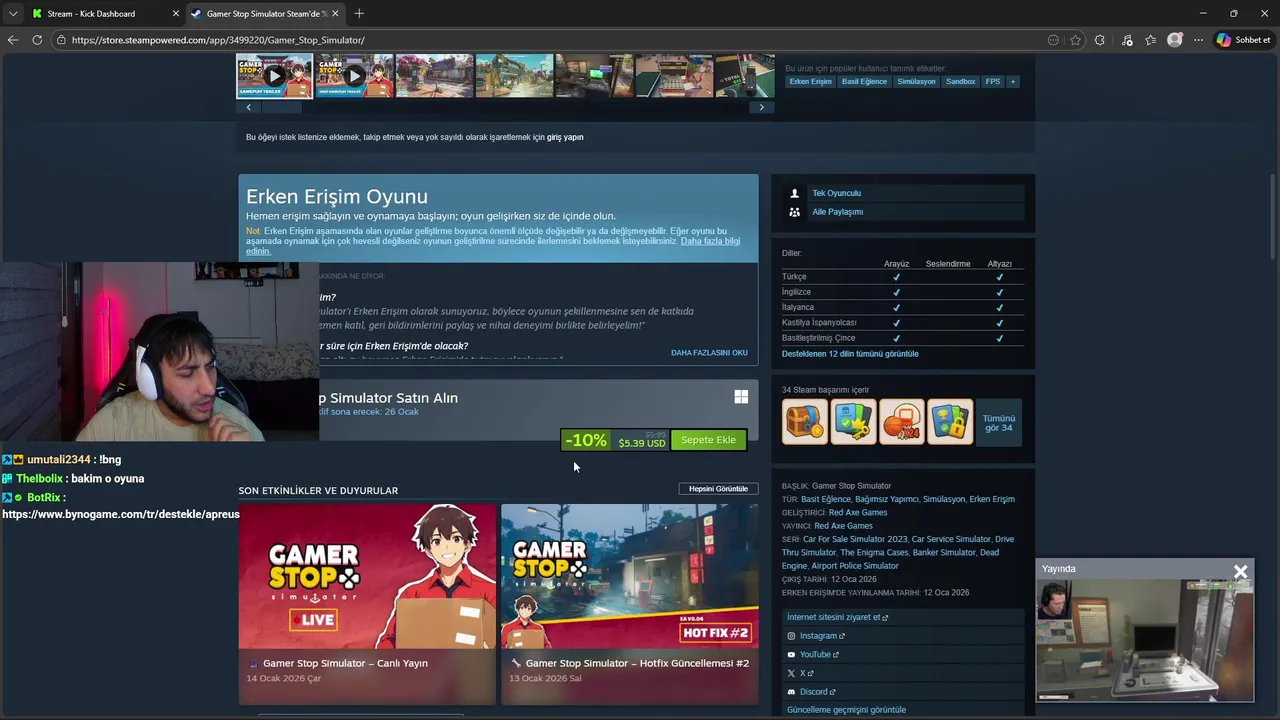Open the FPS tag
1280x720 pixels.
click(x=992, y=81)
